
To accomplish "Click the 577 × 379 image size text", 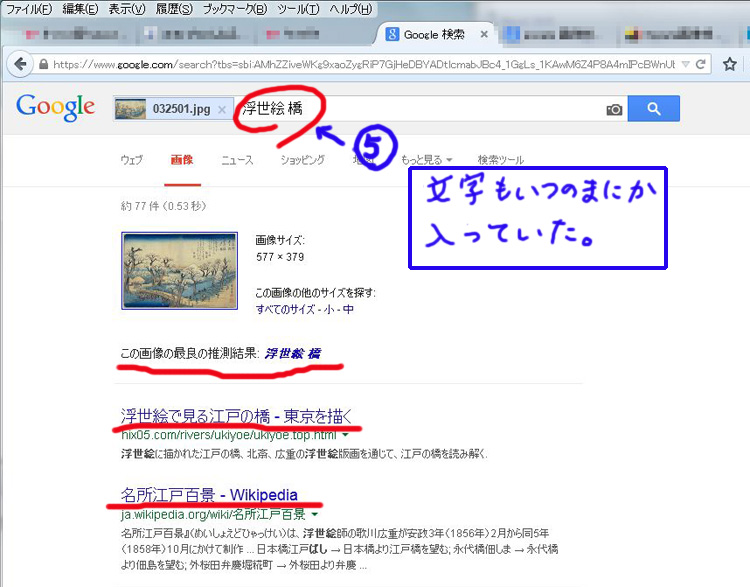I will pos(280,257).
